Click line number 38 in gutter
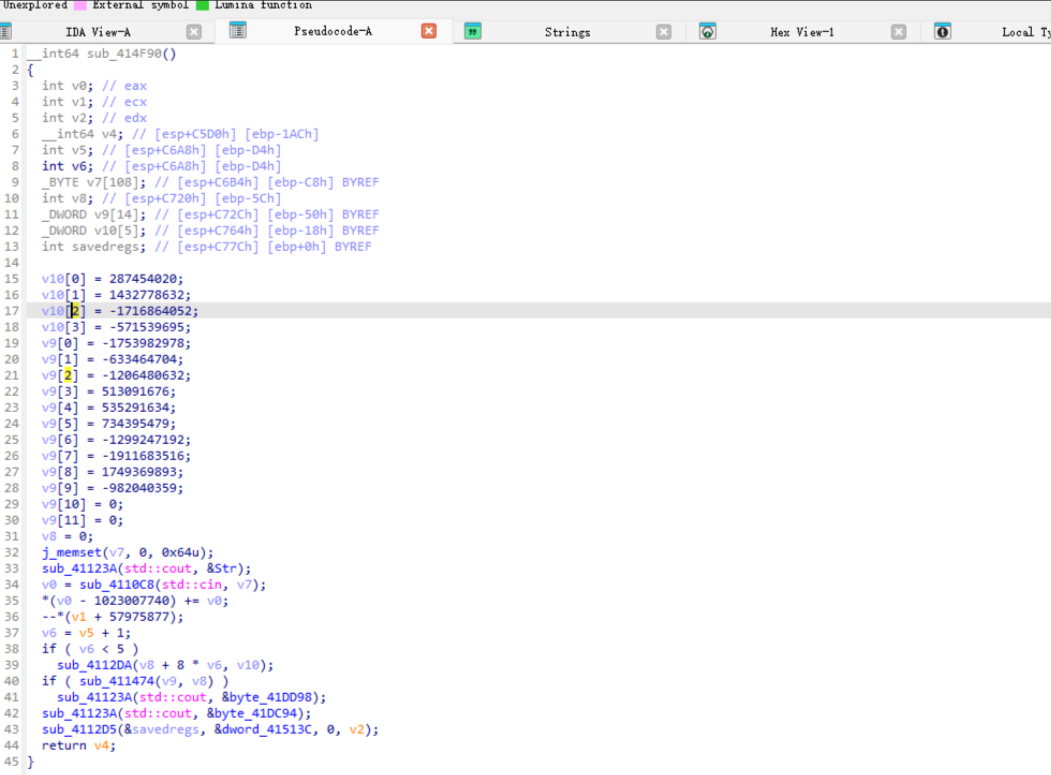This screenshot has height=775, width=1051. point(11,649)
